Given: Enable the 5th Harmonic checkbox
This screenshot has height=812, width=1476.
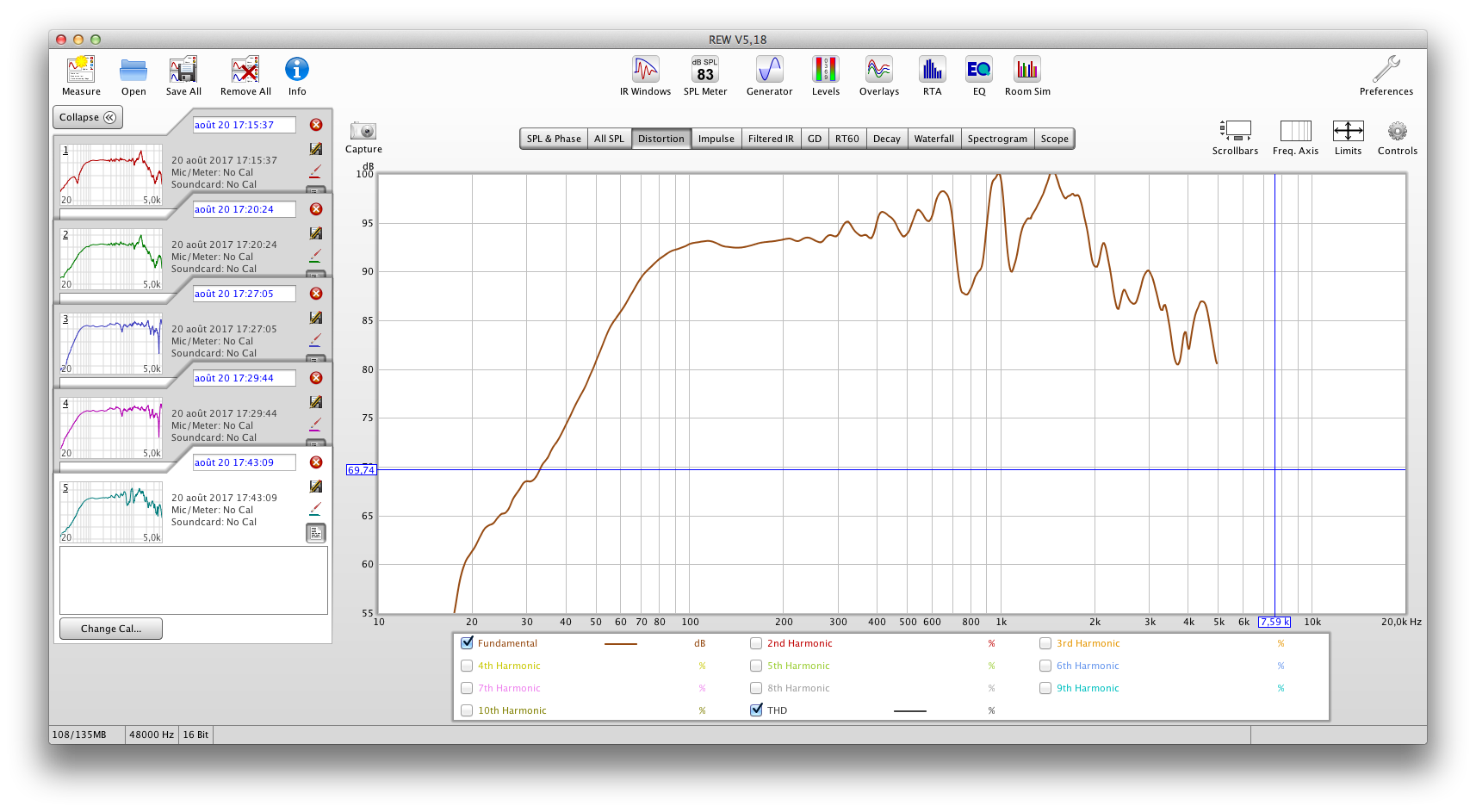Looking at the screenshot, I should pos(756,666).
